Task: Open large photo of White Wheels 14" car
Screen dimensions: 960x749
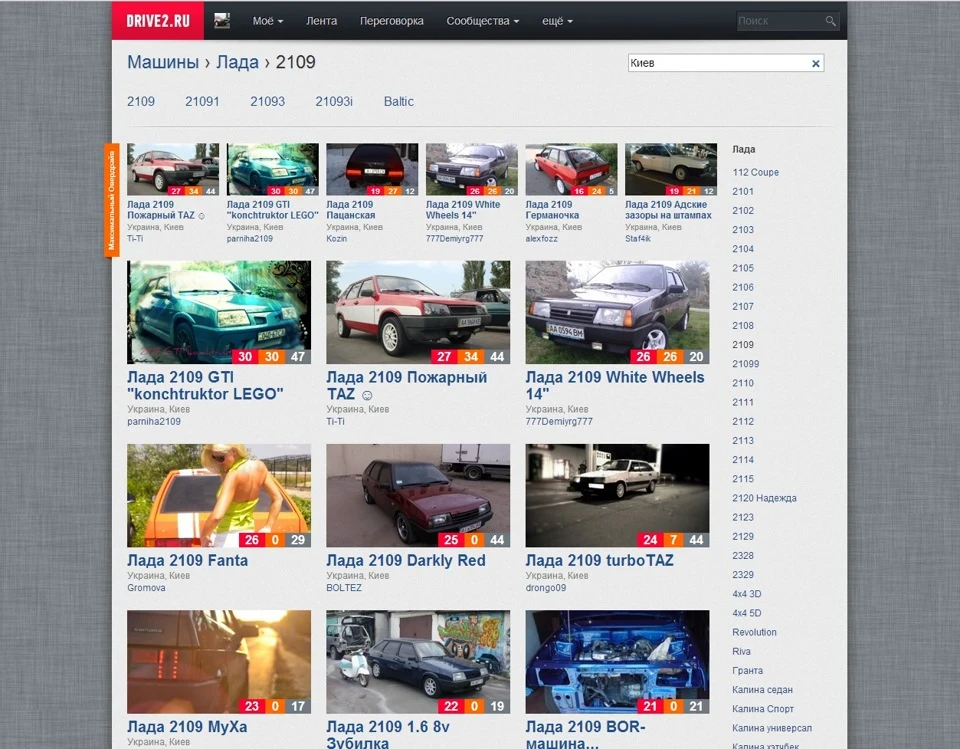Action: tap(617, 312)
